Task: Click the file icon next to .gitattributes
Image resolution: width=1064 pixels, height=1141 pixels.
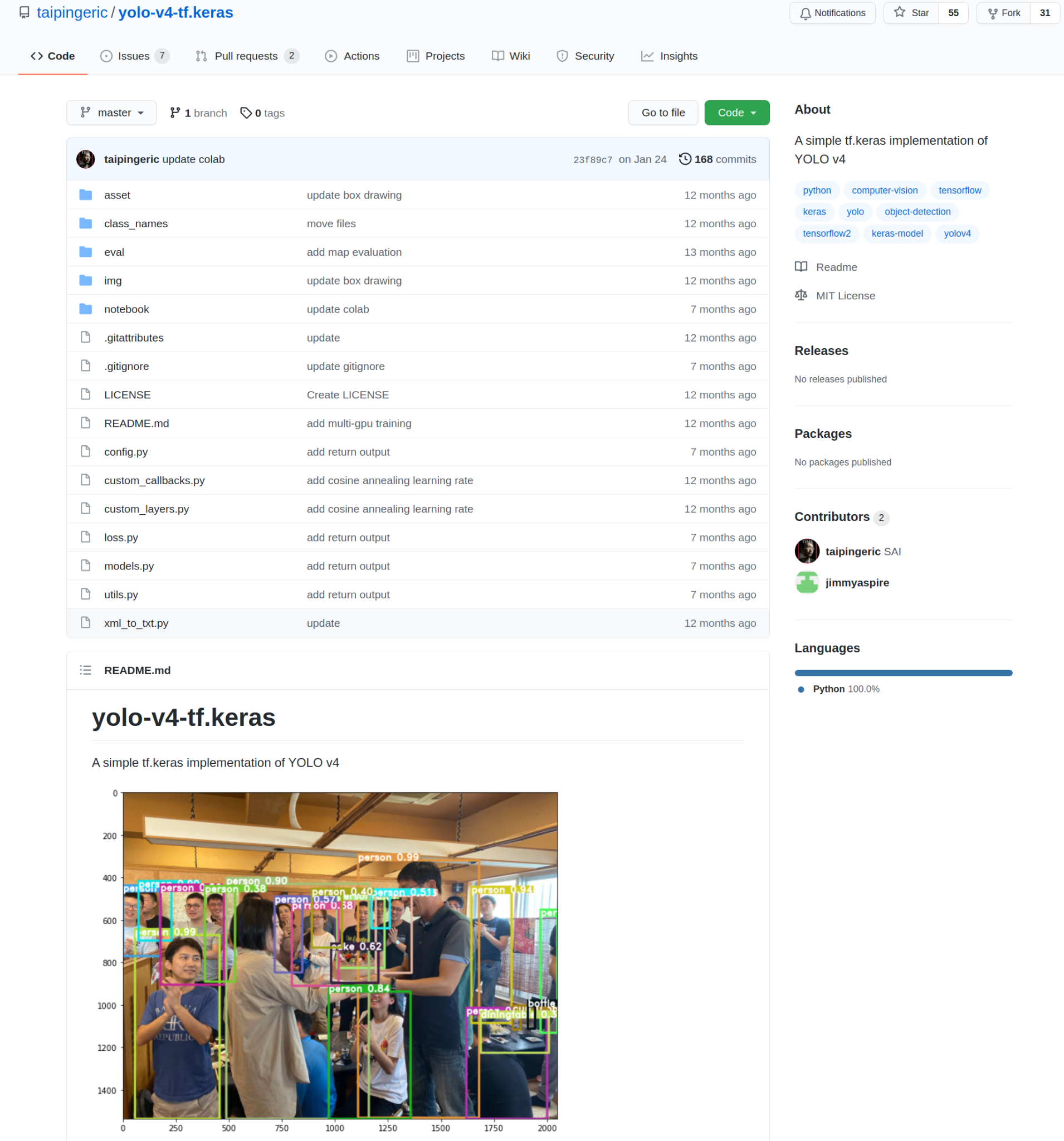Action: coord(86,338)
